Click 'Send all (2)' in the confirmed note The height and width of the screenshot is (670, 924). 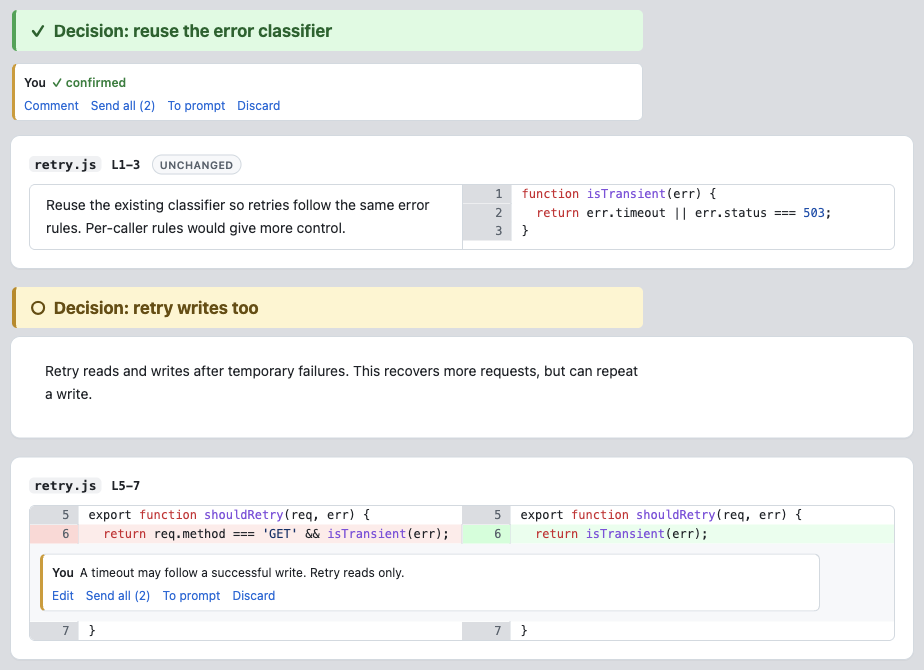123,105
